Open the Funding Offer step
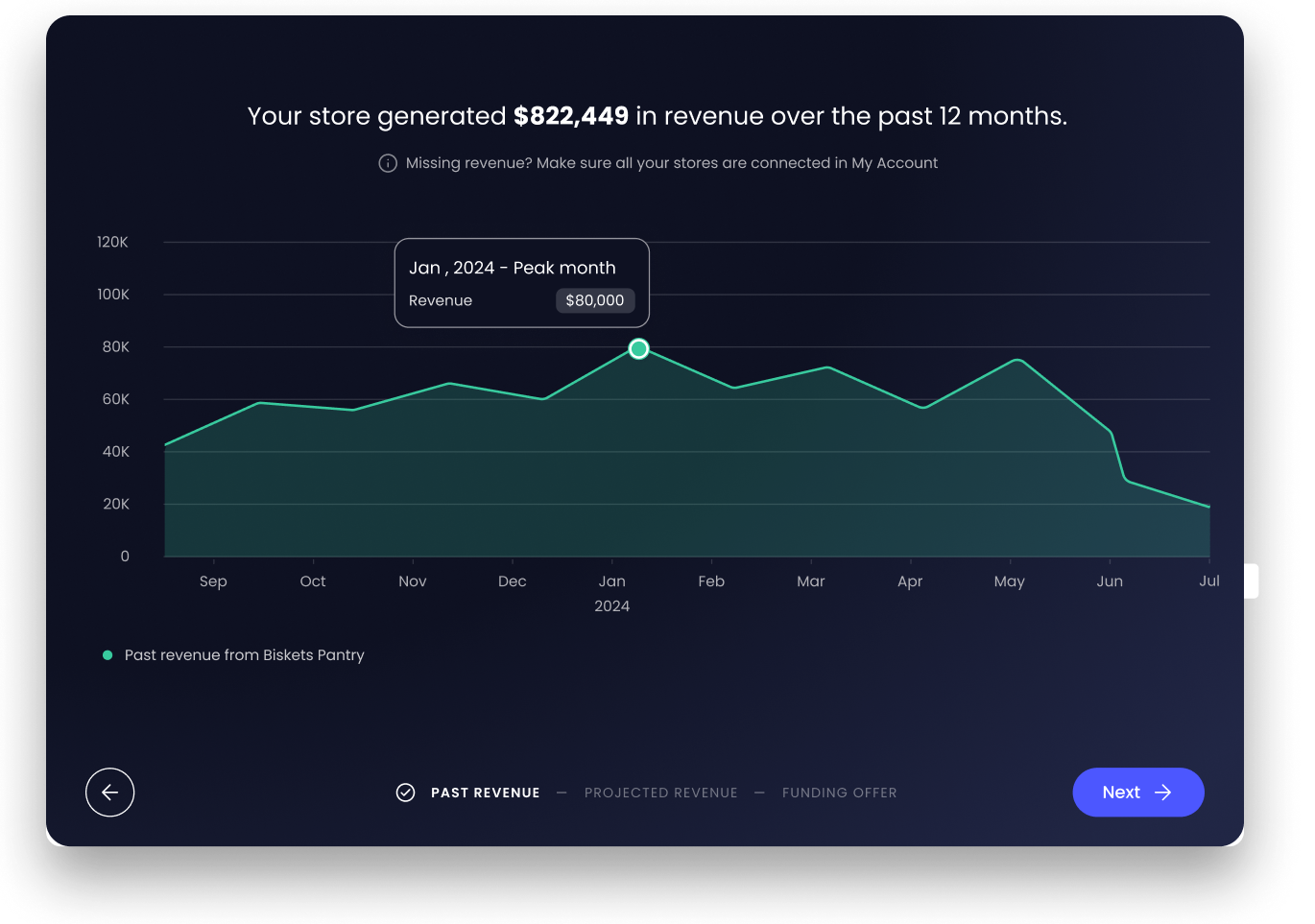 pos(840,793)
